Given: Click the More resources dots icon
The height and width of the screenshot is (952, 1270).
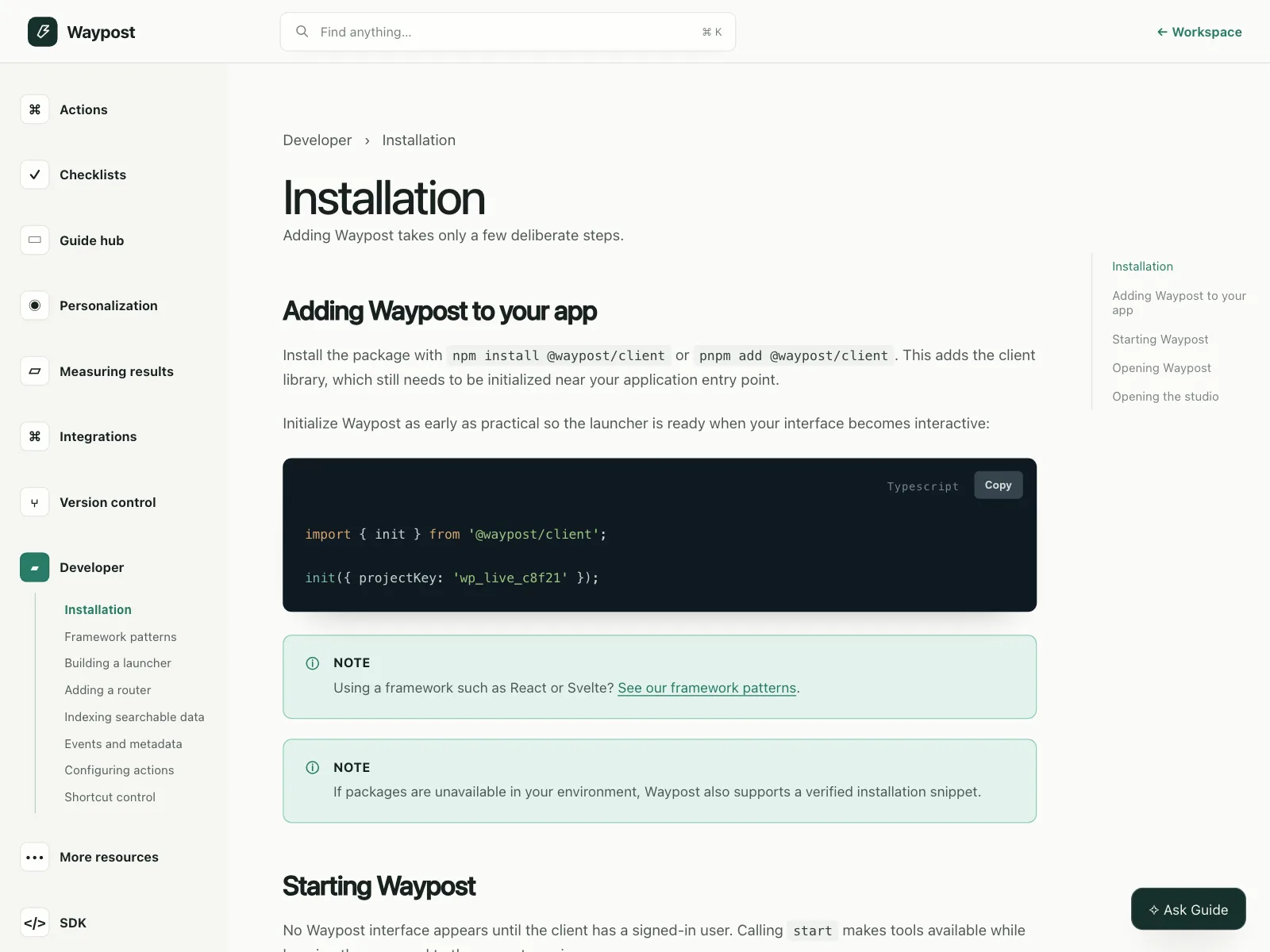Looking at the screenshot, I should (35, 857).
